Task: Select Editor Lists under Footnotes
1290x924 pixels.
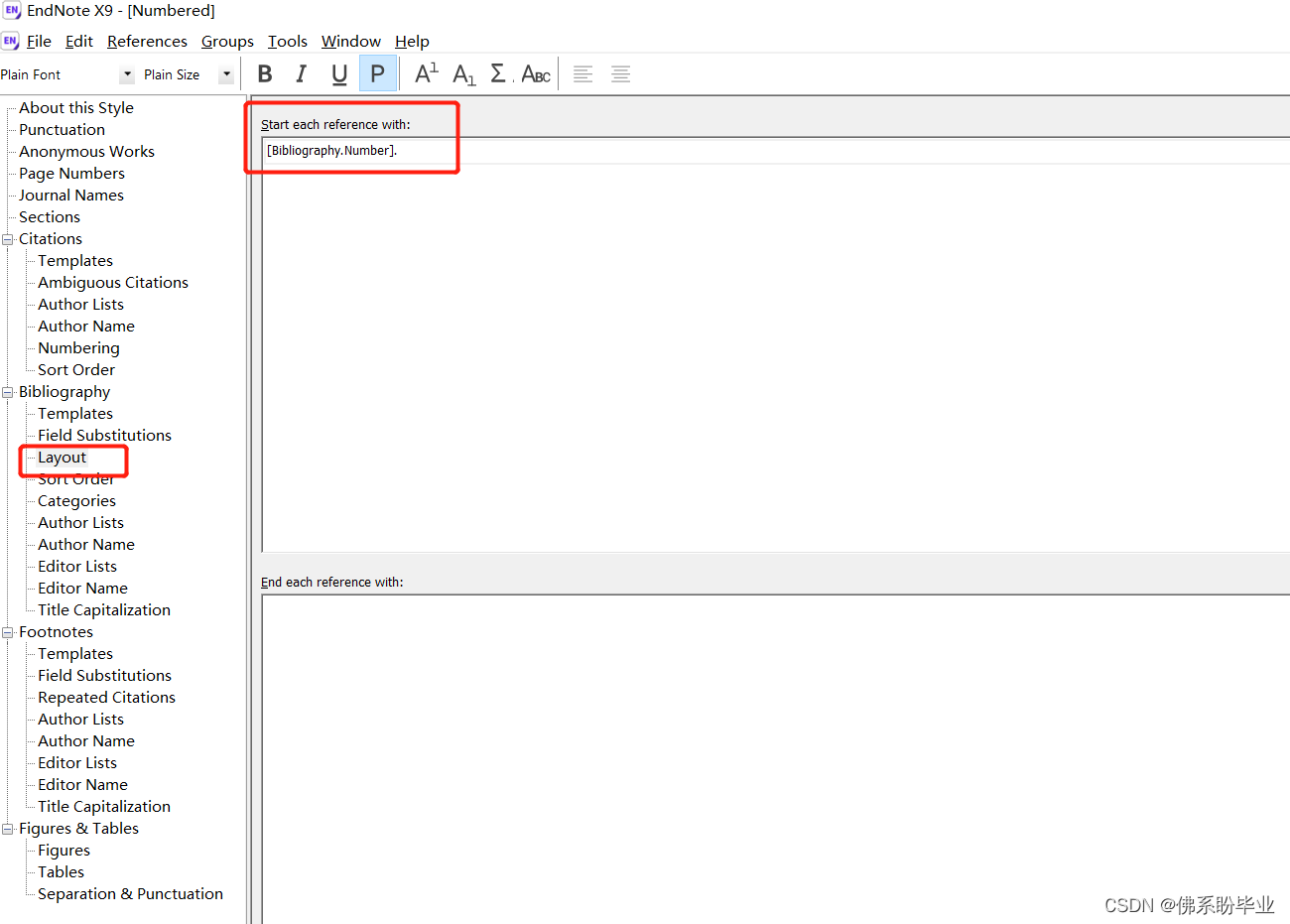Action: coord(77,763)
